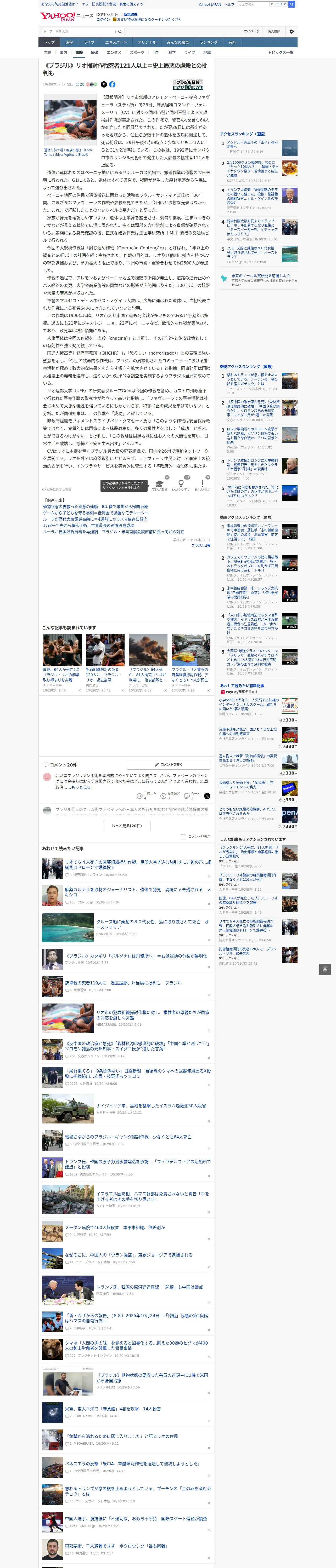Open settings gear in header

click(x=291, y=32)
